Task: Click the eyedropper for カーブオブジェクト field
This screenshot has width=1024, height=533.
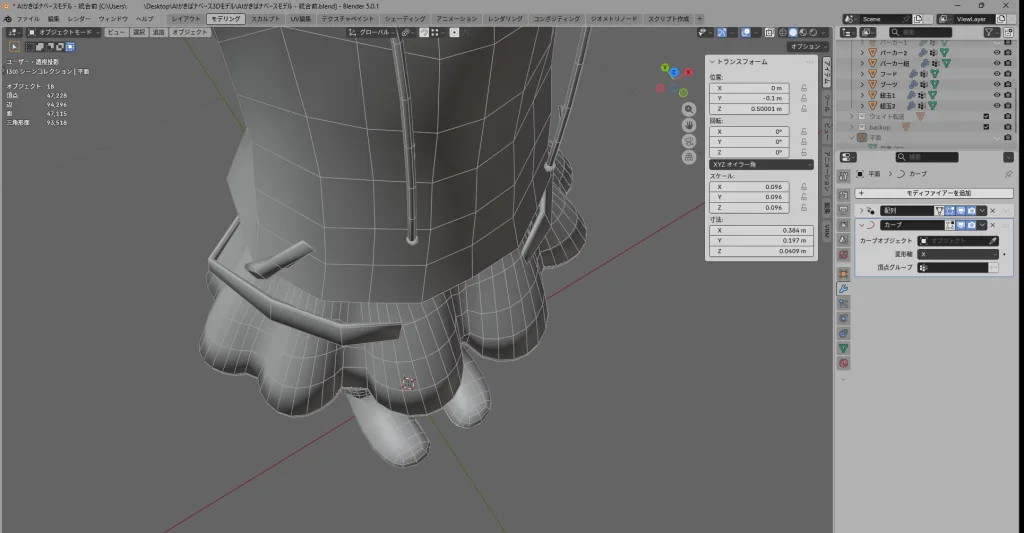Action: [x=992, y=241]
